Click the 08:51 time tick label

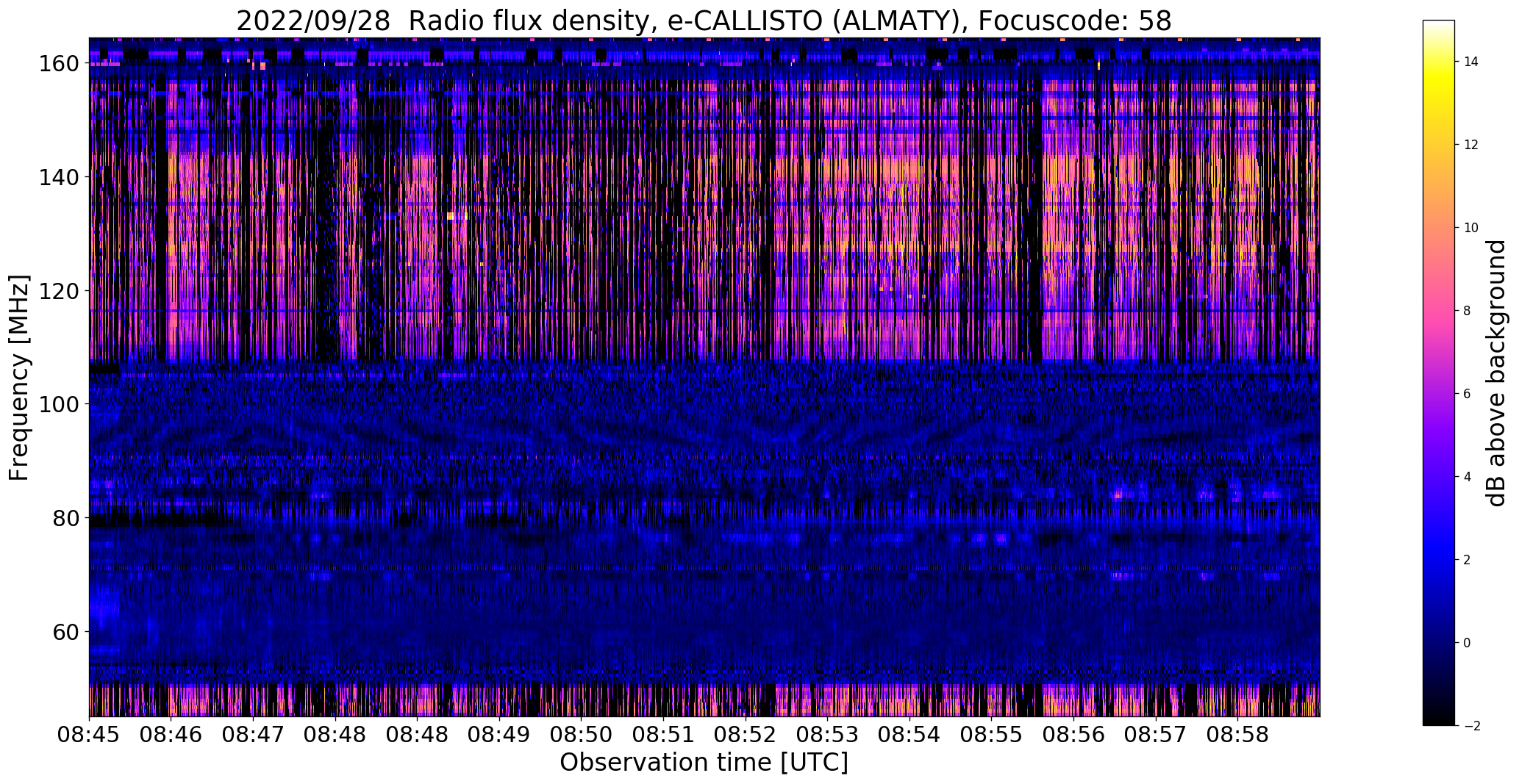(663, 735)
